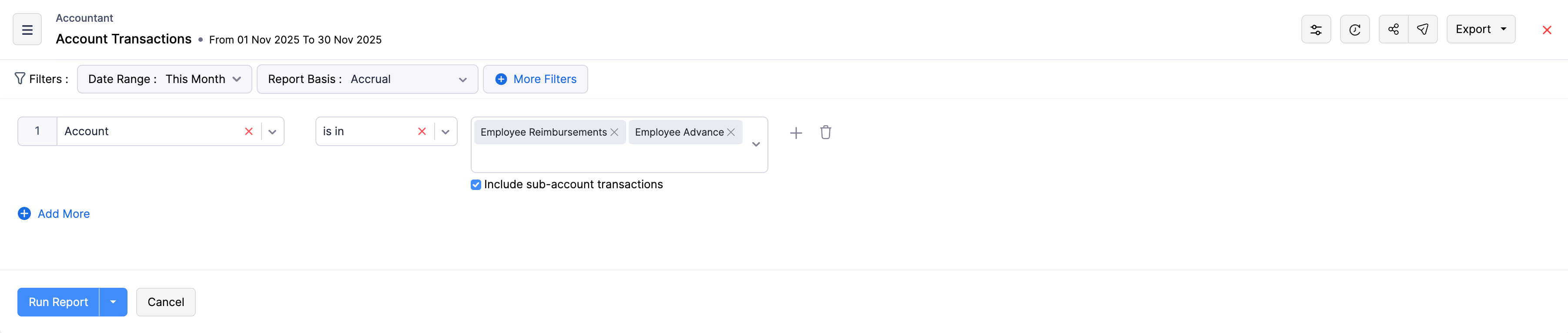Click the Cancel button
This screenshot has height=333, width=1568.
point(165,302)
